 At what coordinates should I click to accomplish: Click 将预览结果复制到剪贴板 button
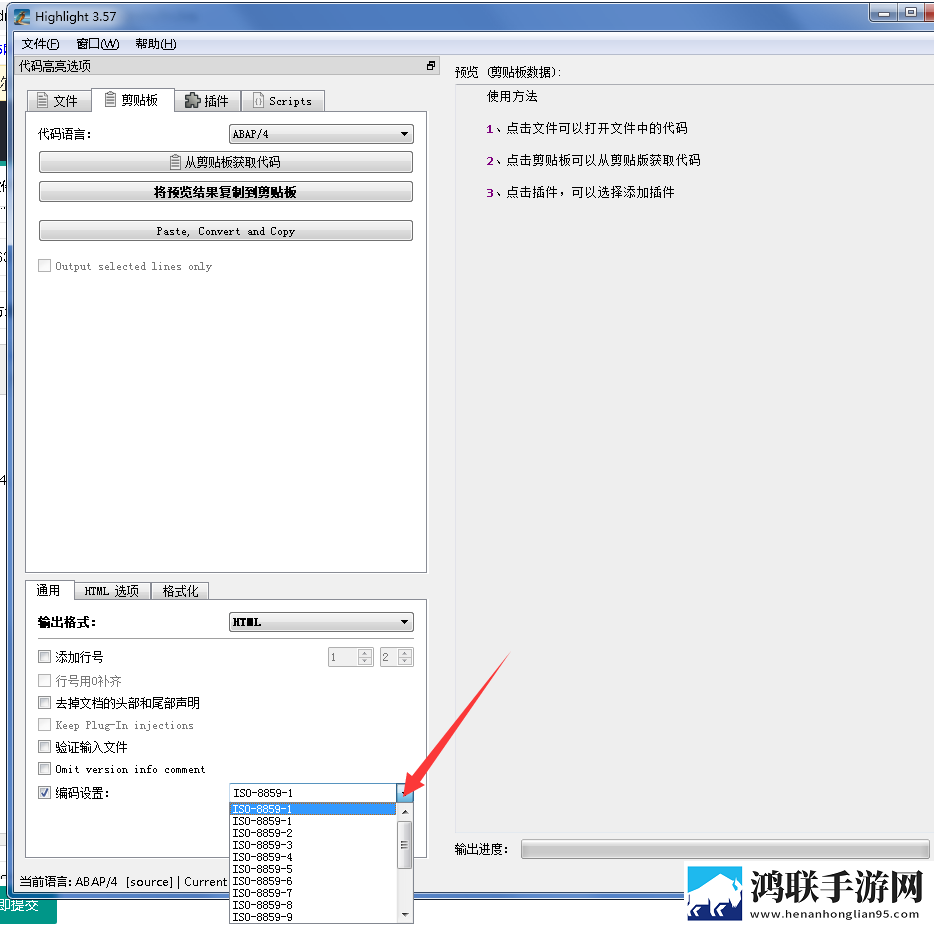(226, 192)
